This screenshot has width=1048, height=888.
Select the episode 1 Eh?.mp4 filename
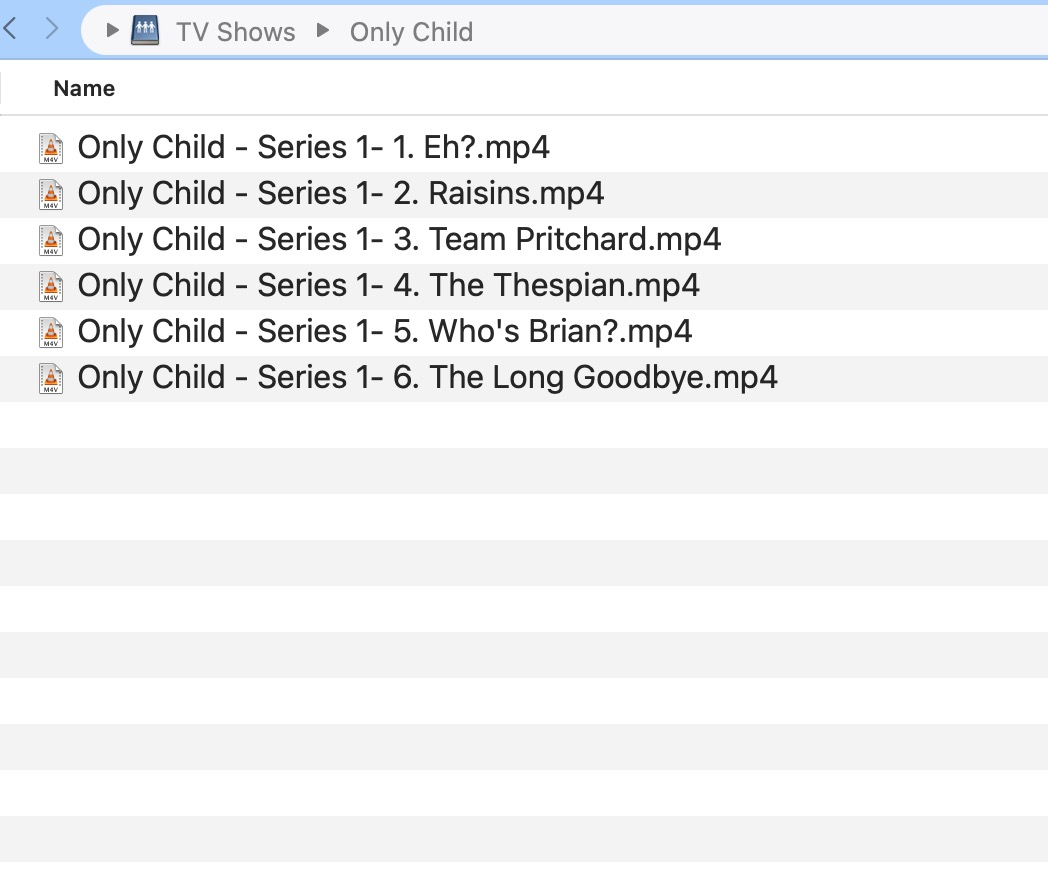[x=314, y=148]
